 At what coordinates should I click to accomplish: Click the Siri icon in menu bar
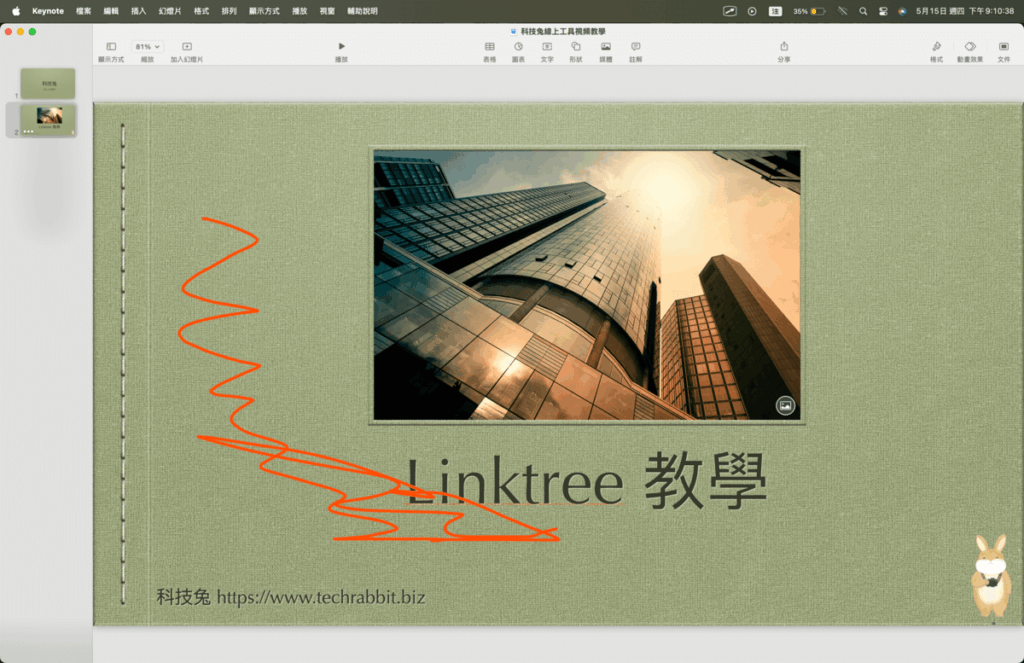(x=902, y=11)
